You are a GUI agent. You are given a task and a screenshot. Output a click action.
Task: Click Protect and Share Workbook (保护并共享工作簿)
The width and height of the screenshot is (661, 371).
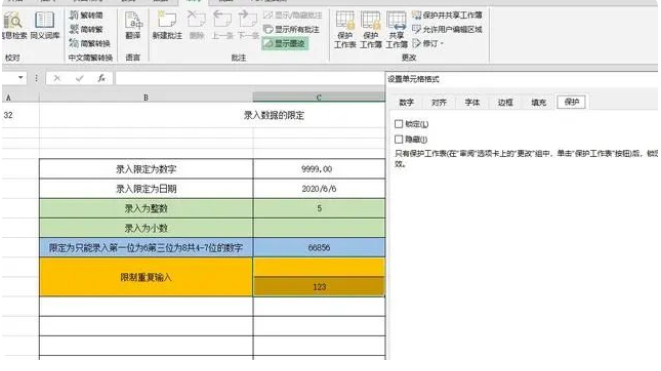click(447, 16)
